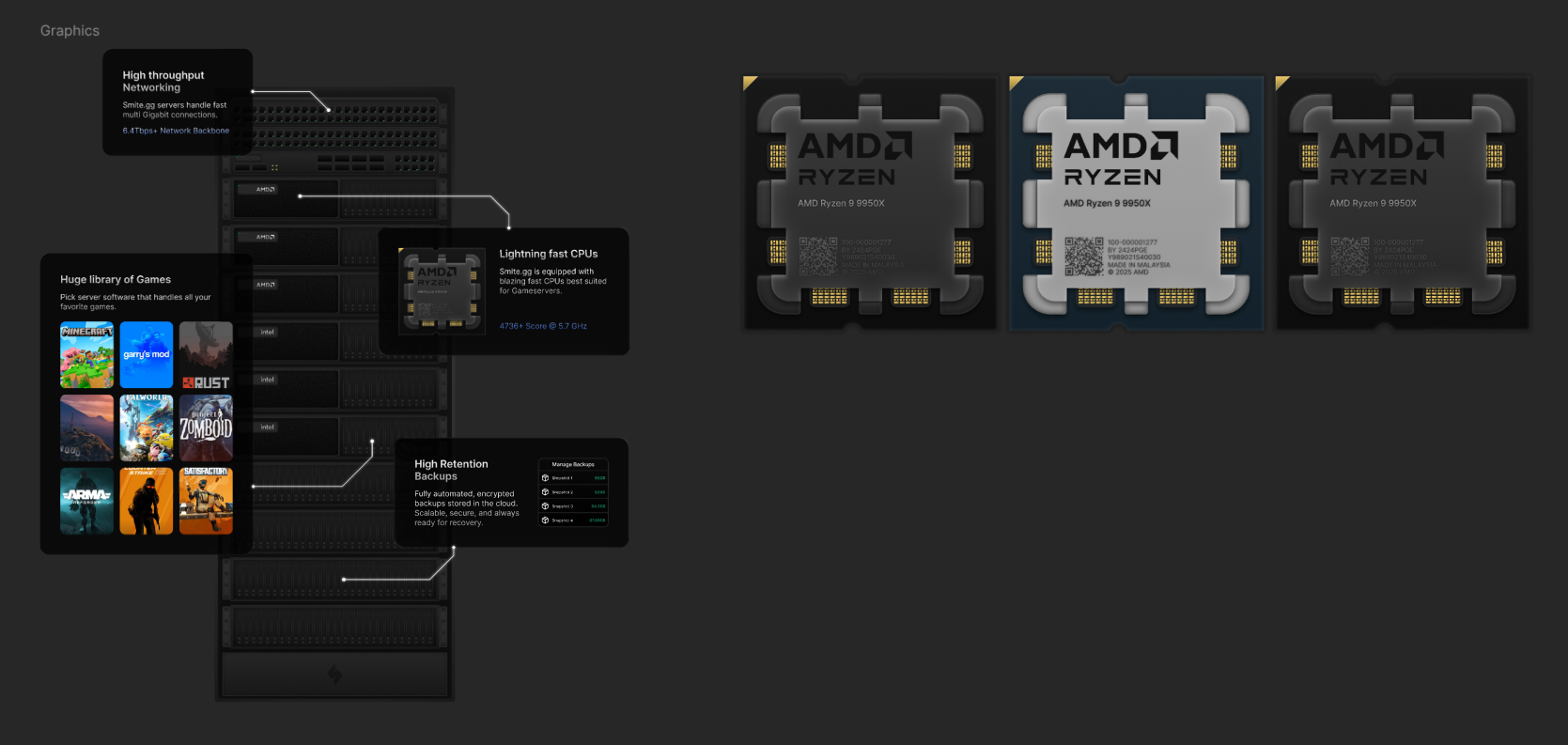
Task: Choose the Palworld game tile
Action: (x=147, y=427)
